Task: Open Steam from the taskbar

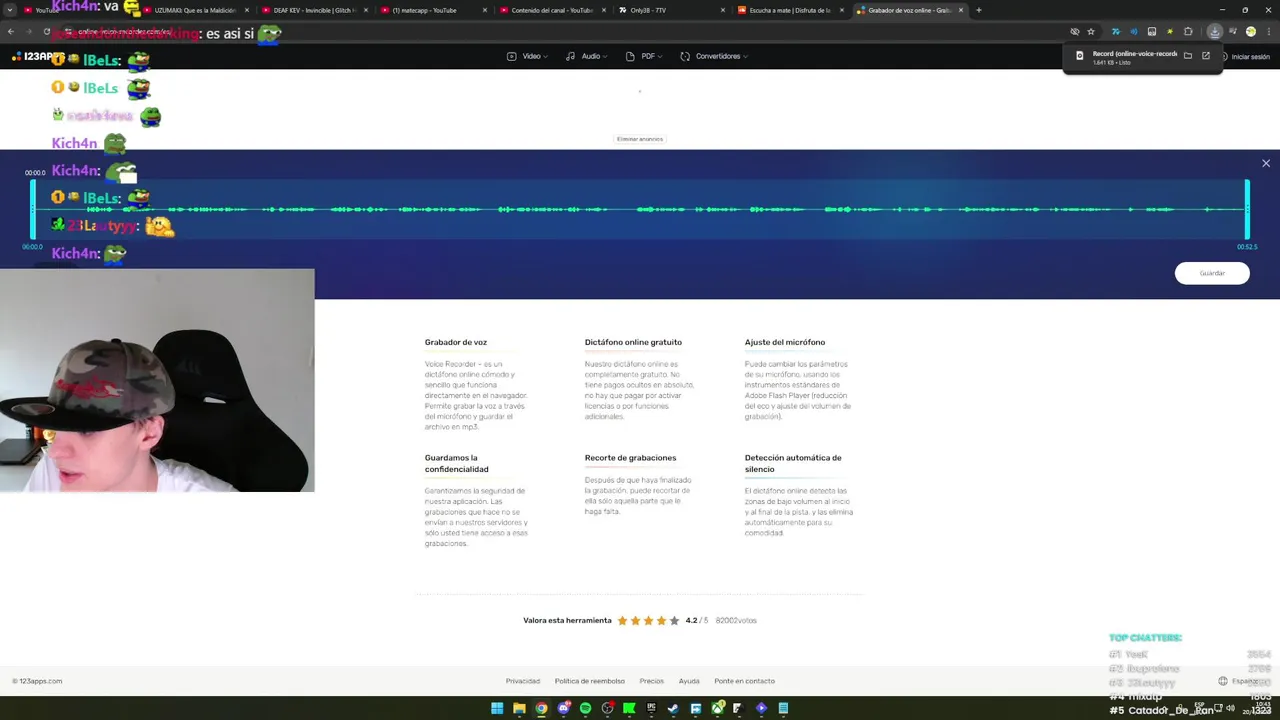Action: point(673,708)
